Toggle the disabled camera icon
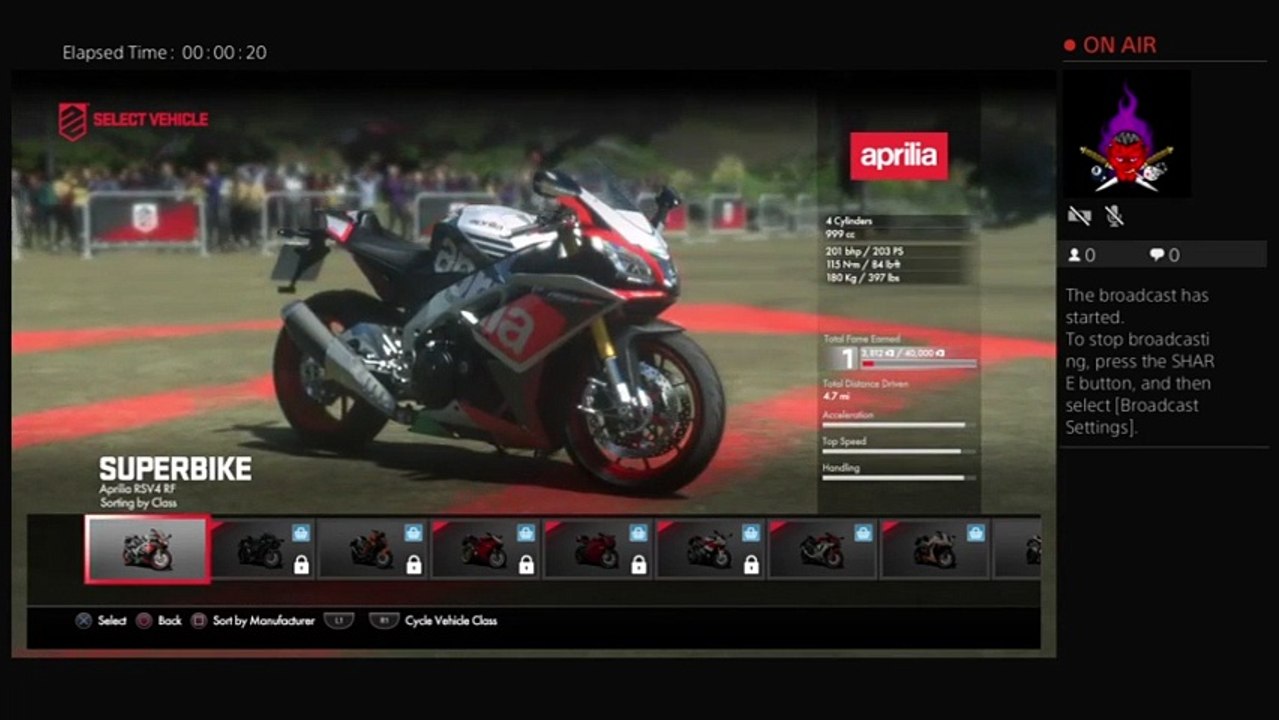Image resolution: width=1279 pixels, height=720 pixels. [x=1078, y=215]
